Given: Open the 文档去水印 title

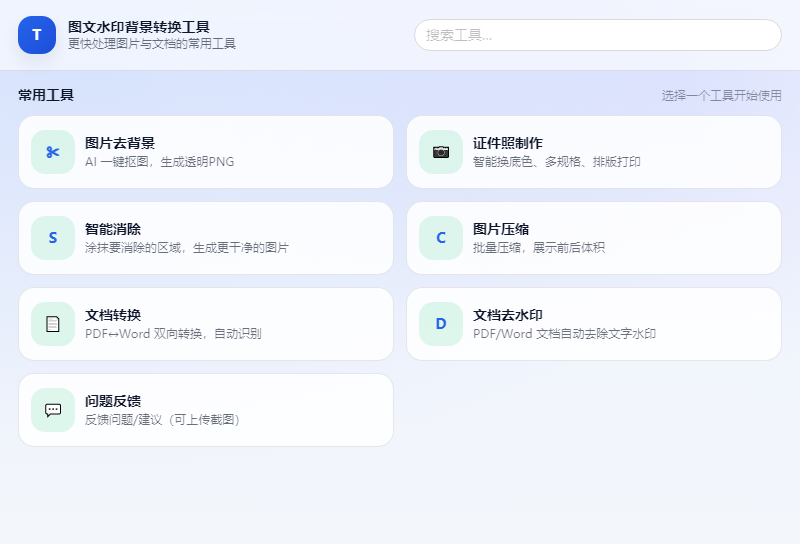Looking at the screenshot, I should (508, 315).
